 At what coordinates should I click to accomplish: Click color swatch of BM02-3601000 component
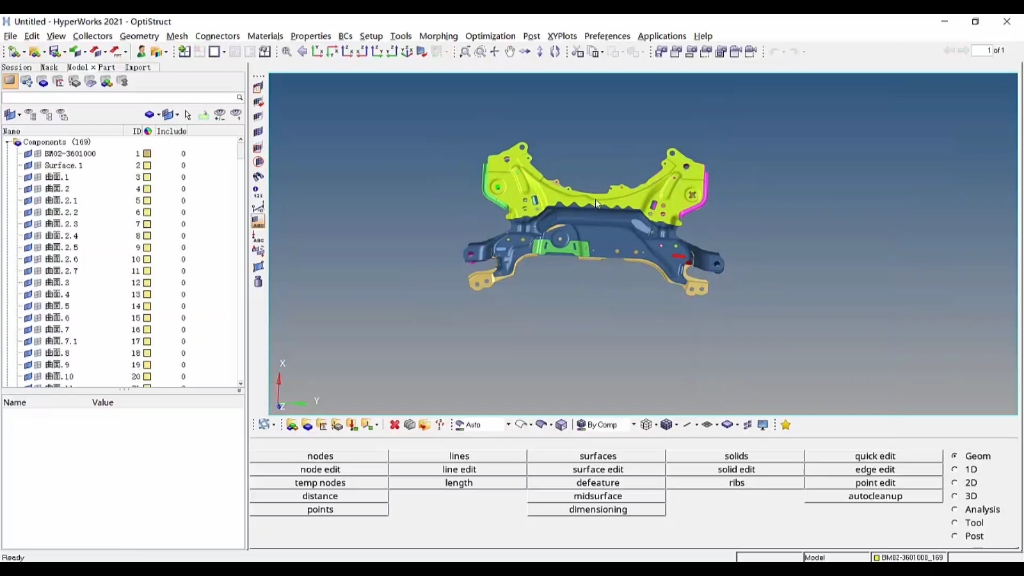pyautogui.click(x=147, y=154)
